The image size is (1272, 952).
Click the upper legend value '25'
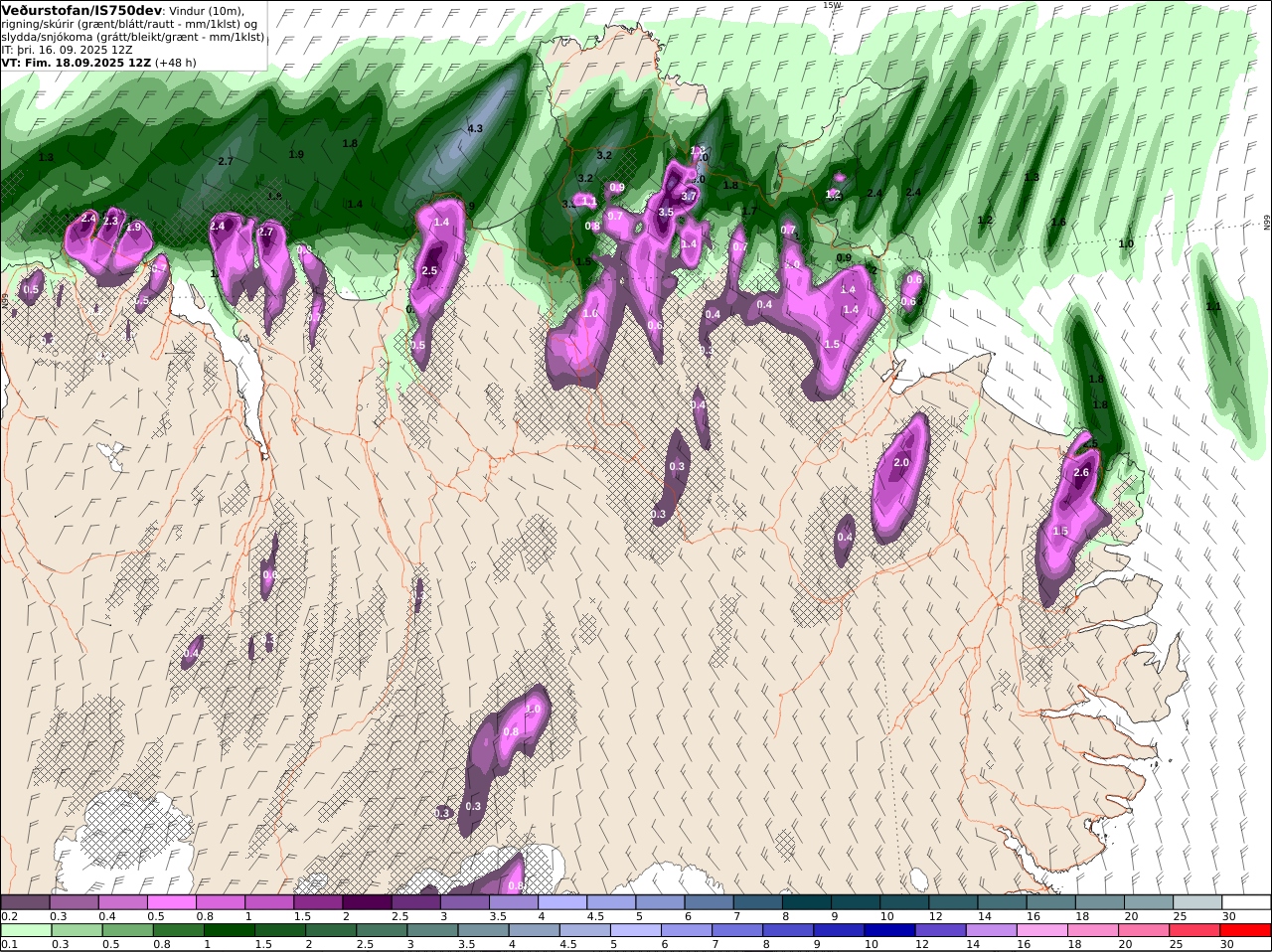(1181, 916)
